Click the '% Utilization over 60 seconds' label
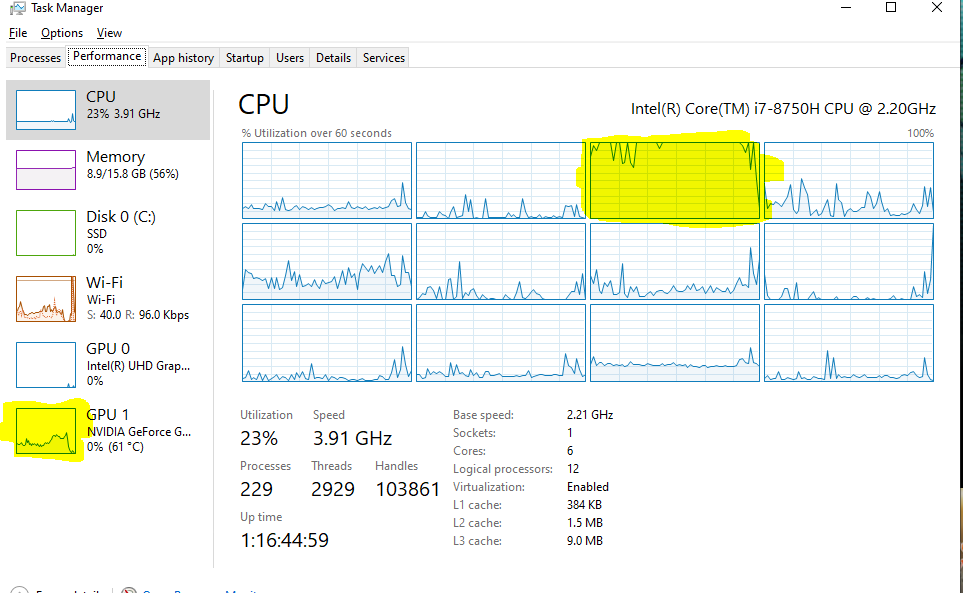 [x=316, y=133]
